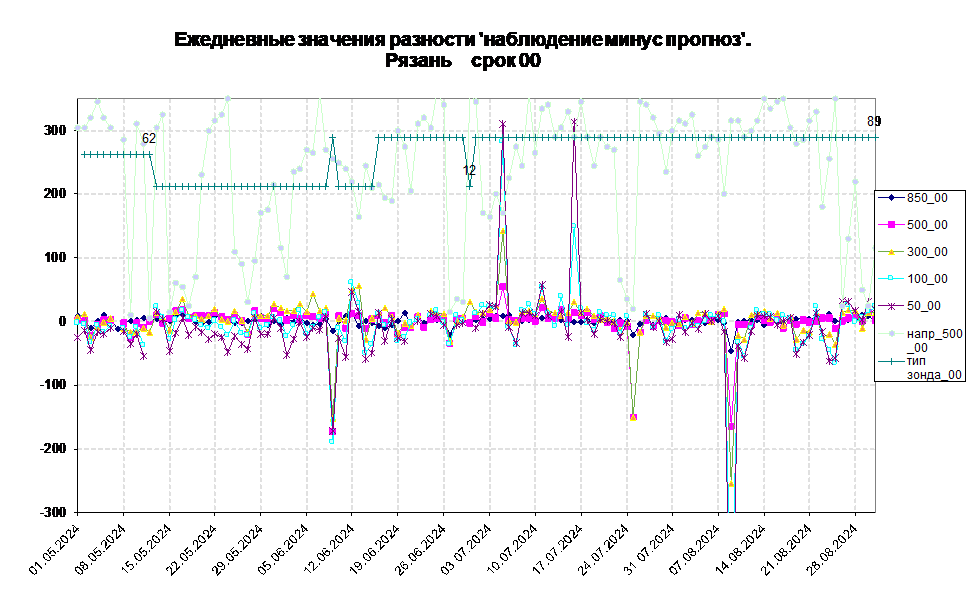Click the y-axis value -200
Screen dimensions: 976x599
52,449
